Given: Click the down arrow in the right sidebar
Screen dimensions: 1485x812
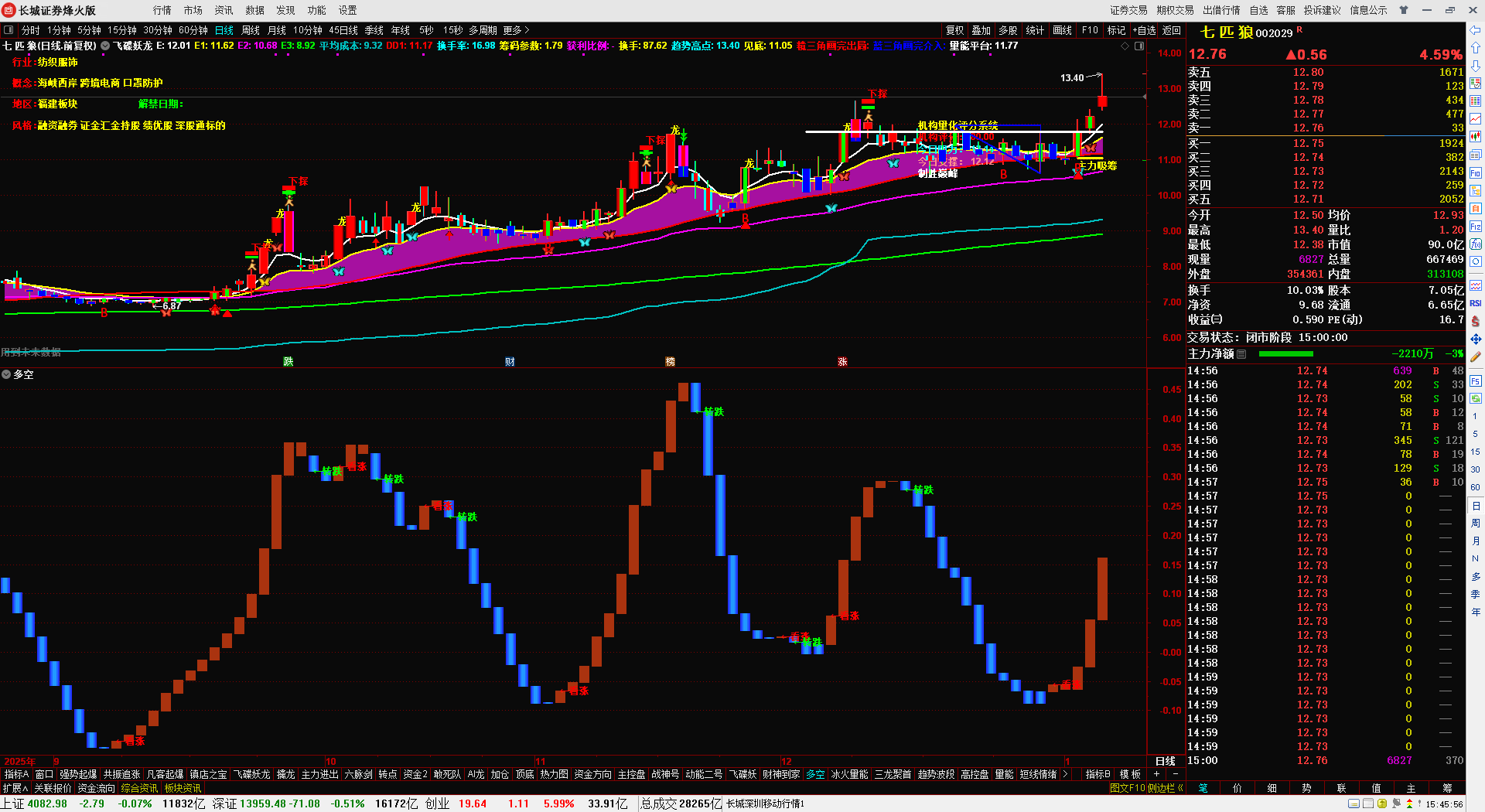Looking at the screenshot, I should pos(1476,65).
